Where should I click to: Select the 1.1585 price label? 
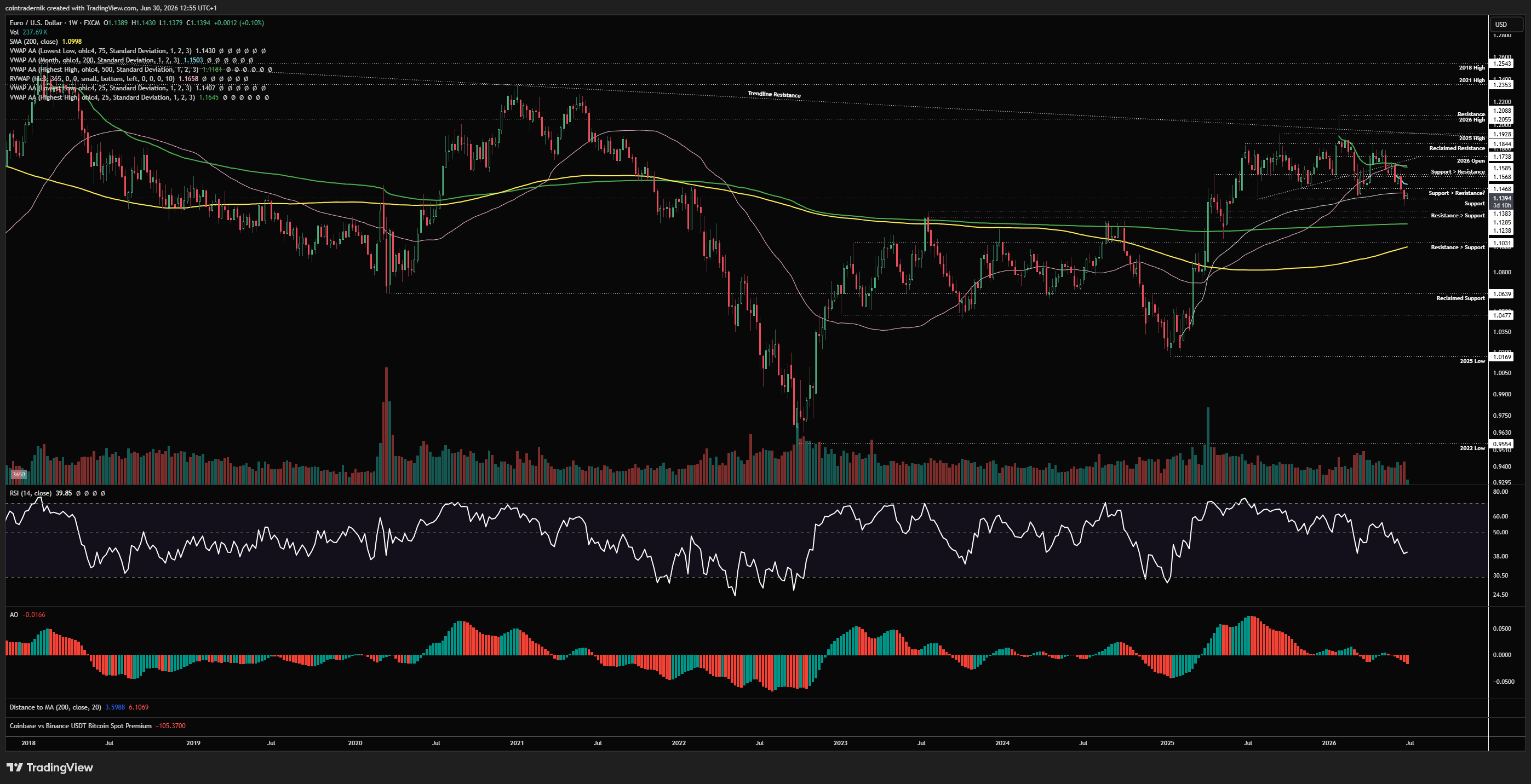point(1502,168)
